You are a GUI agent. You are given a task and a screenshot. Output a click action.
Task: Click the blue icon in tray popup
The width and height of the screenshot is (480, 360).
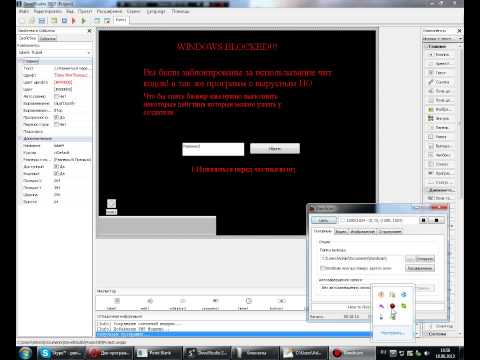pyautogui.click(x=404, y=294)
